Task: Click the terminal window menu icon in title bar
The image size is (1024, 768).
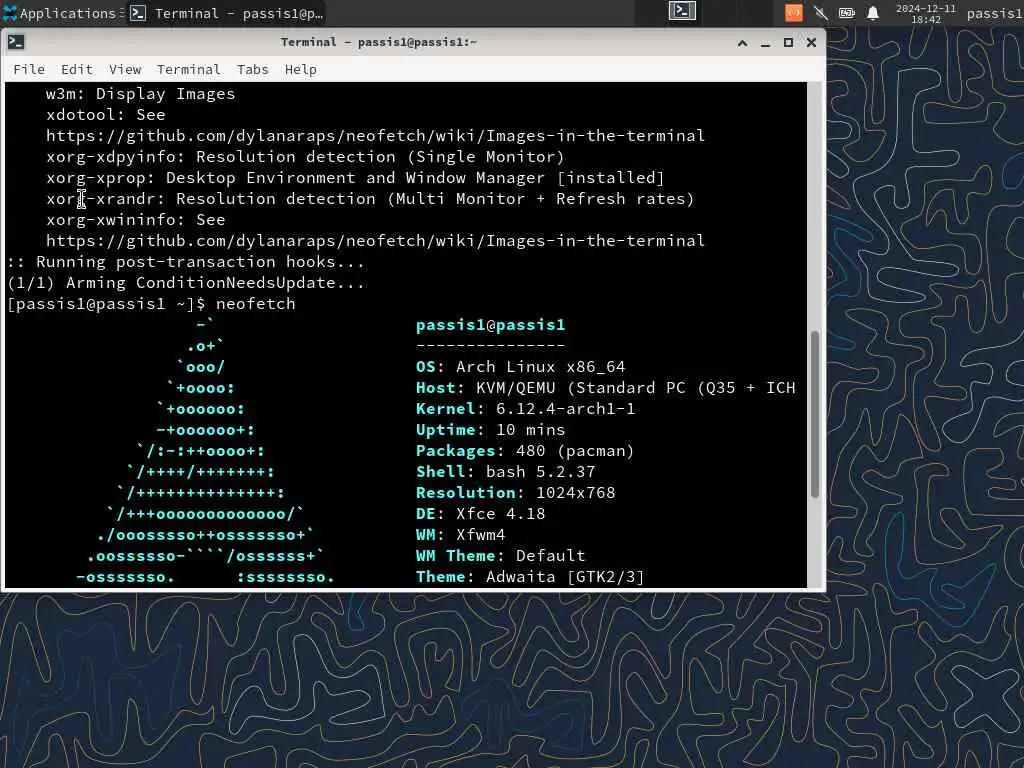Action: click(x=16, y=42)
